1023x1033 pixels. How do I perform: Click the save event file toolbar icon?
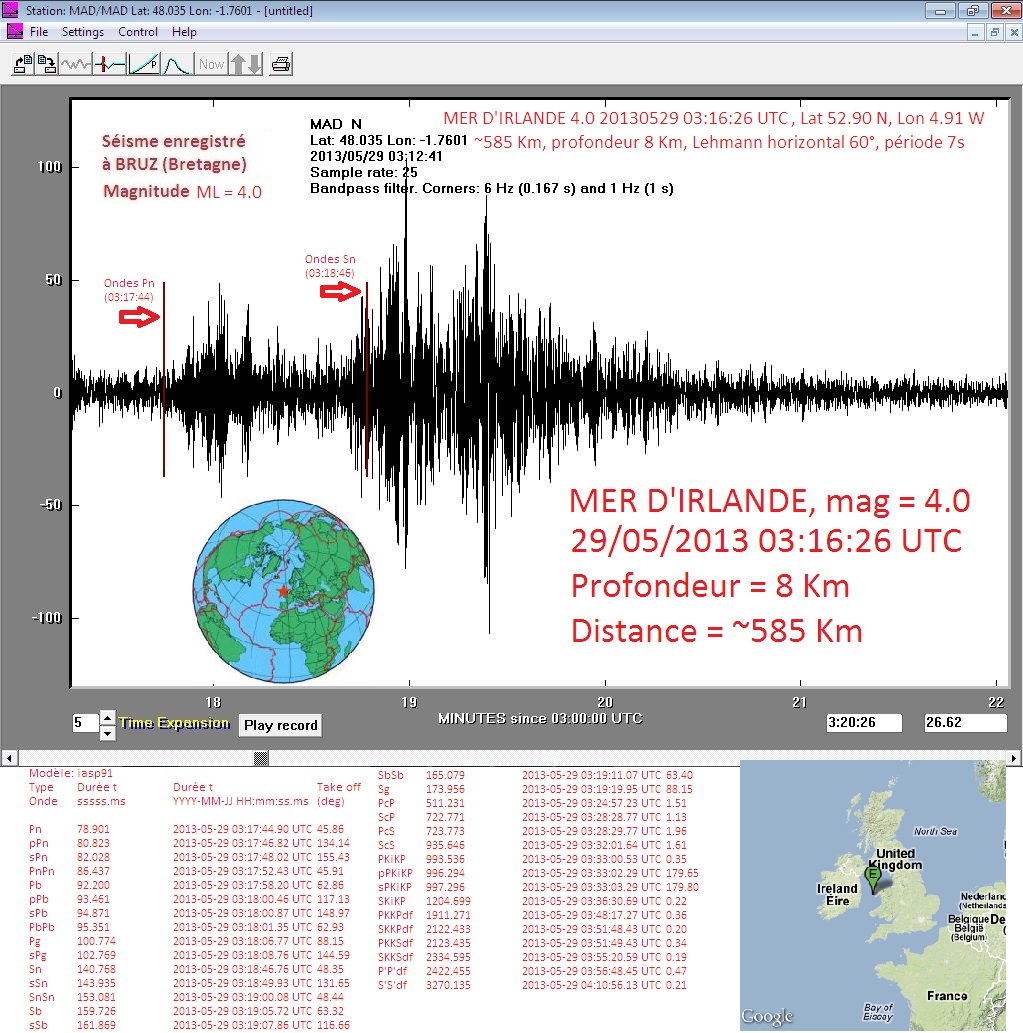coord(47,64)
